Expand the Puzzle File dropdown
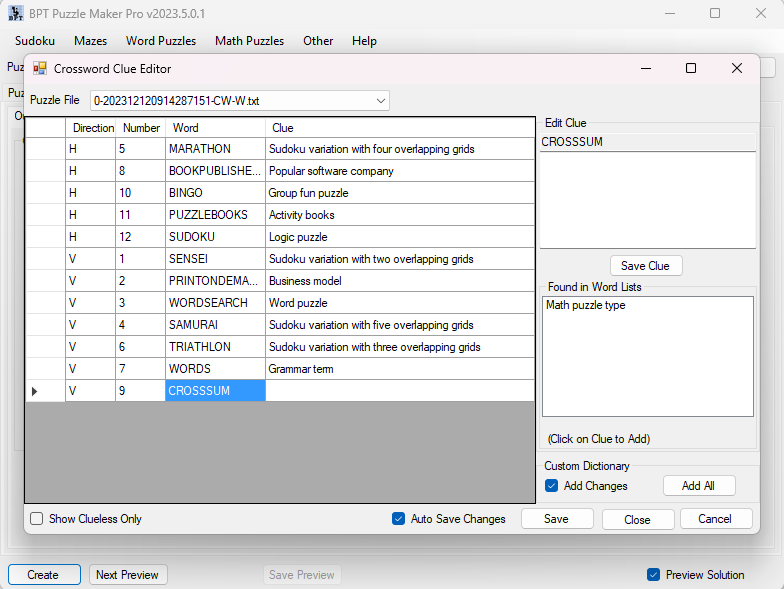784x589 pixels. coord(380,101)
